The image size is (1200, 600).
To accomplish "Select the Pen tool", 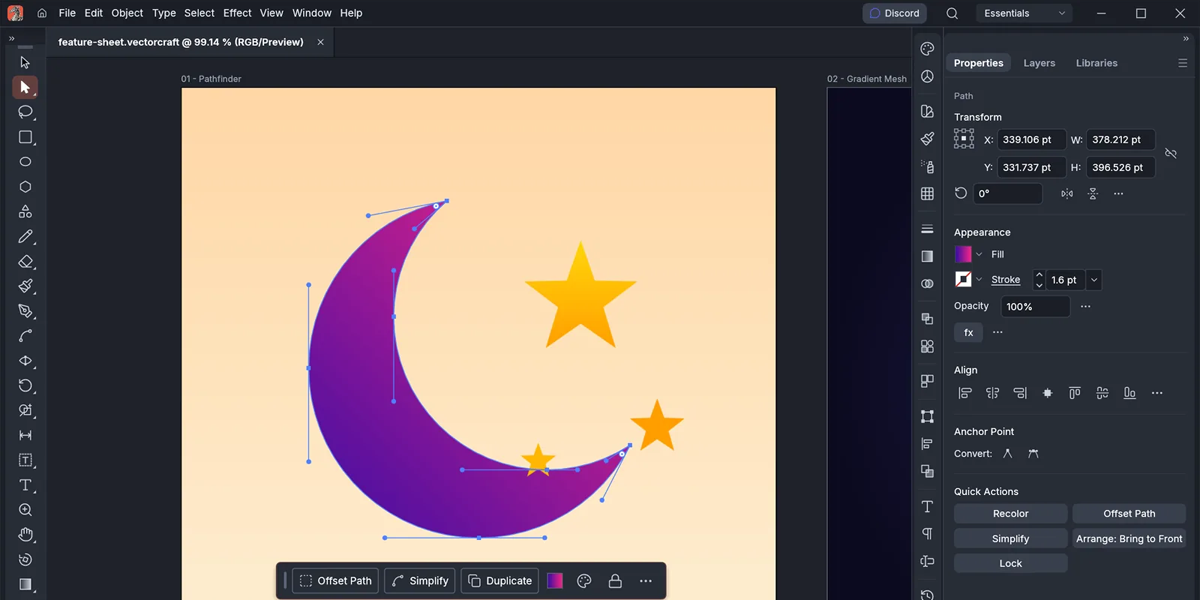I will click(x=25, y=311).
